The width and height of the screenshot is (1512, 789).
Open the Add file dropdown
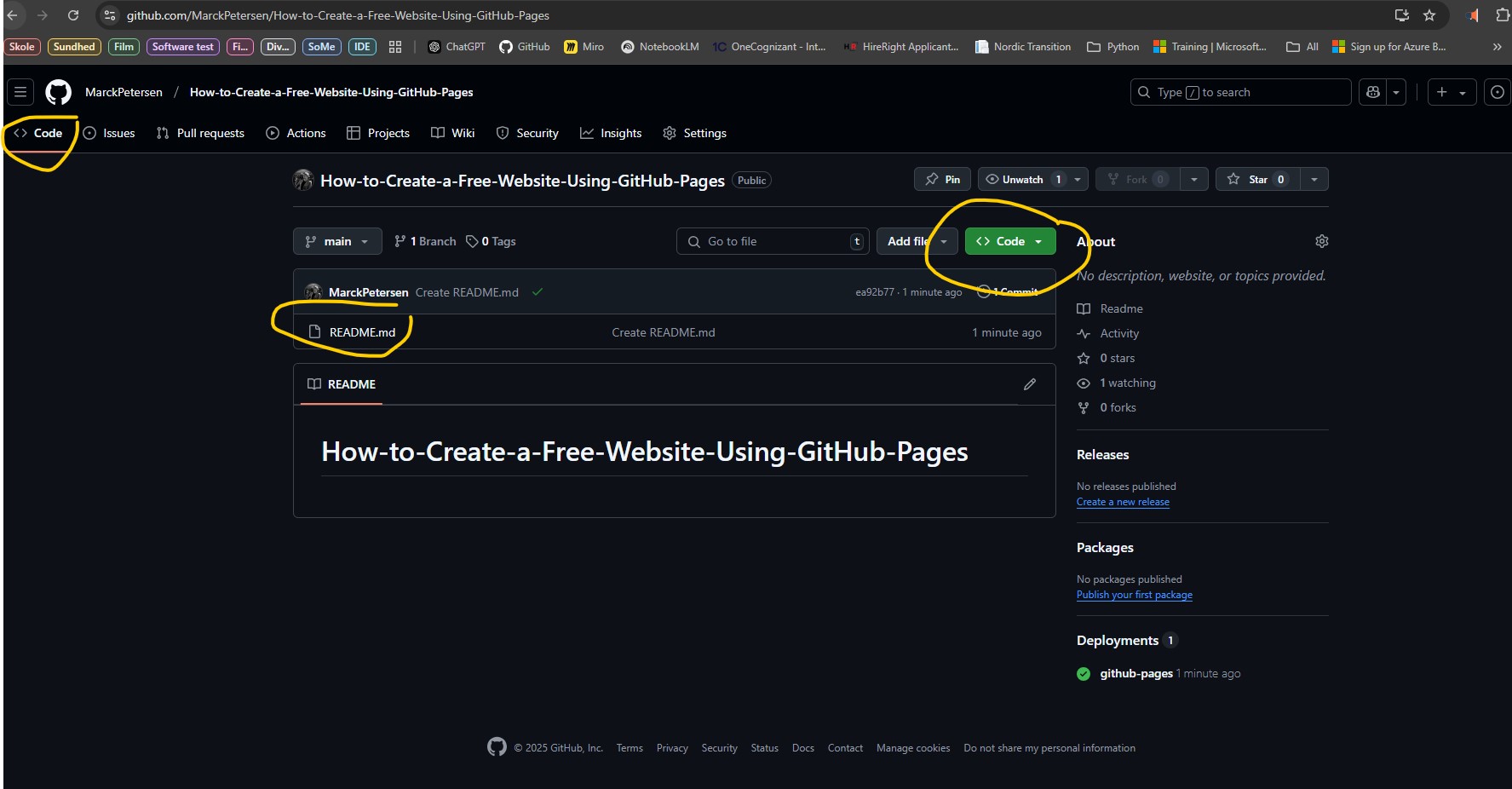917,241
